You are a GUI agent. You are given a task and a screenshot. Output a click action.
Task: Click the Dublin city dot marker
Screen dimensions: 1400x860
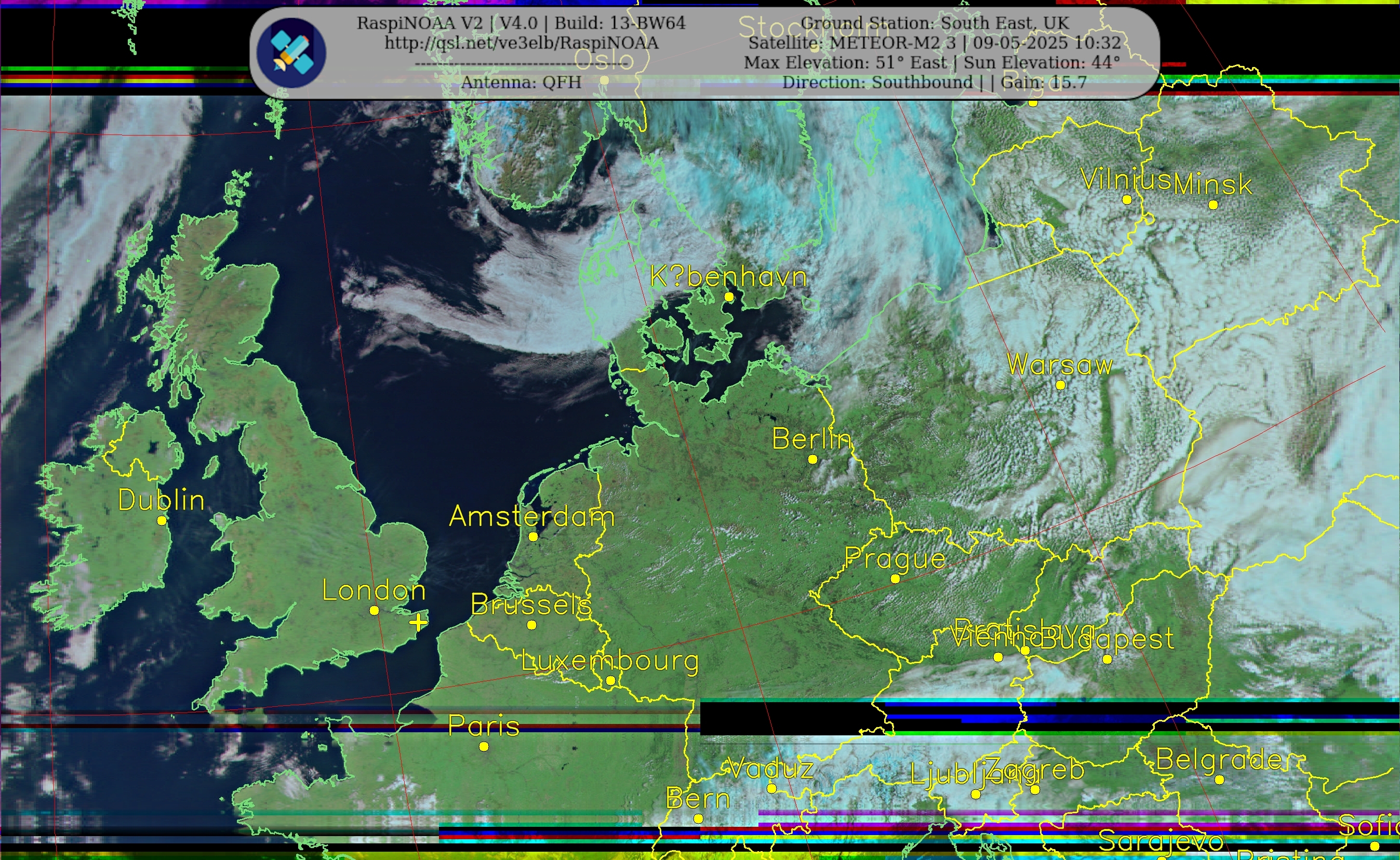click(162, 520)
